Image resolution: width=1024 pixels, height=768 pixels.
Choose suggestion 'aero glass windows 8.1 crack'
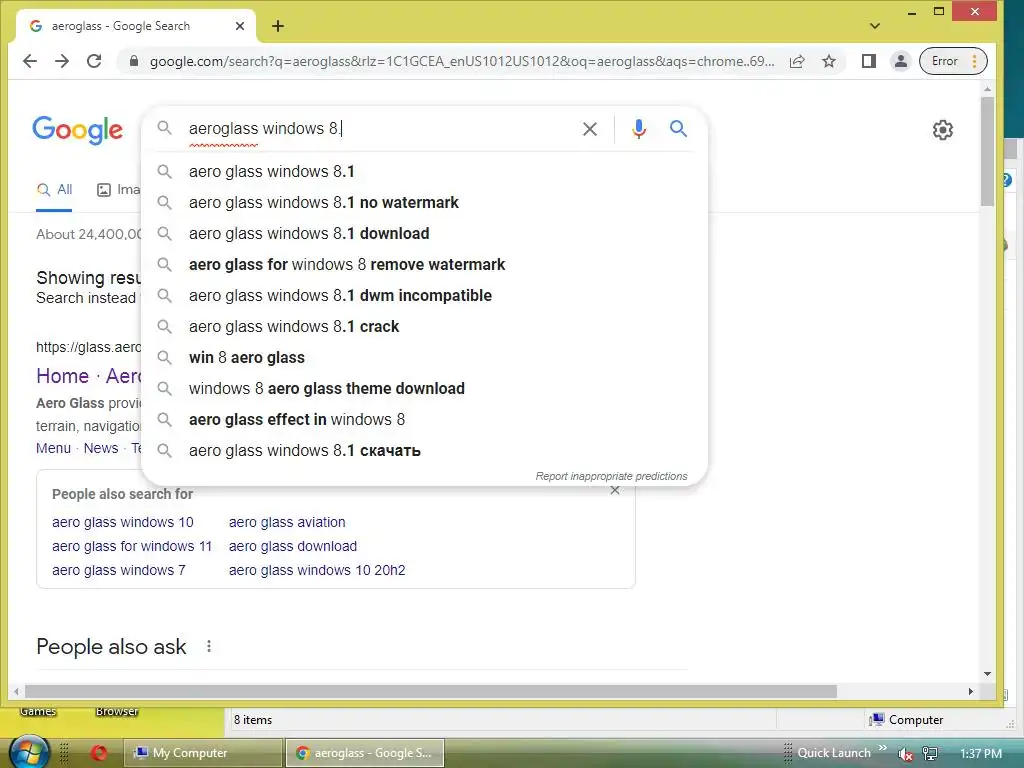pyautogui.click(x=424, y=327)
